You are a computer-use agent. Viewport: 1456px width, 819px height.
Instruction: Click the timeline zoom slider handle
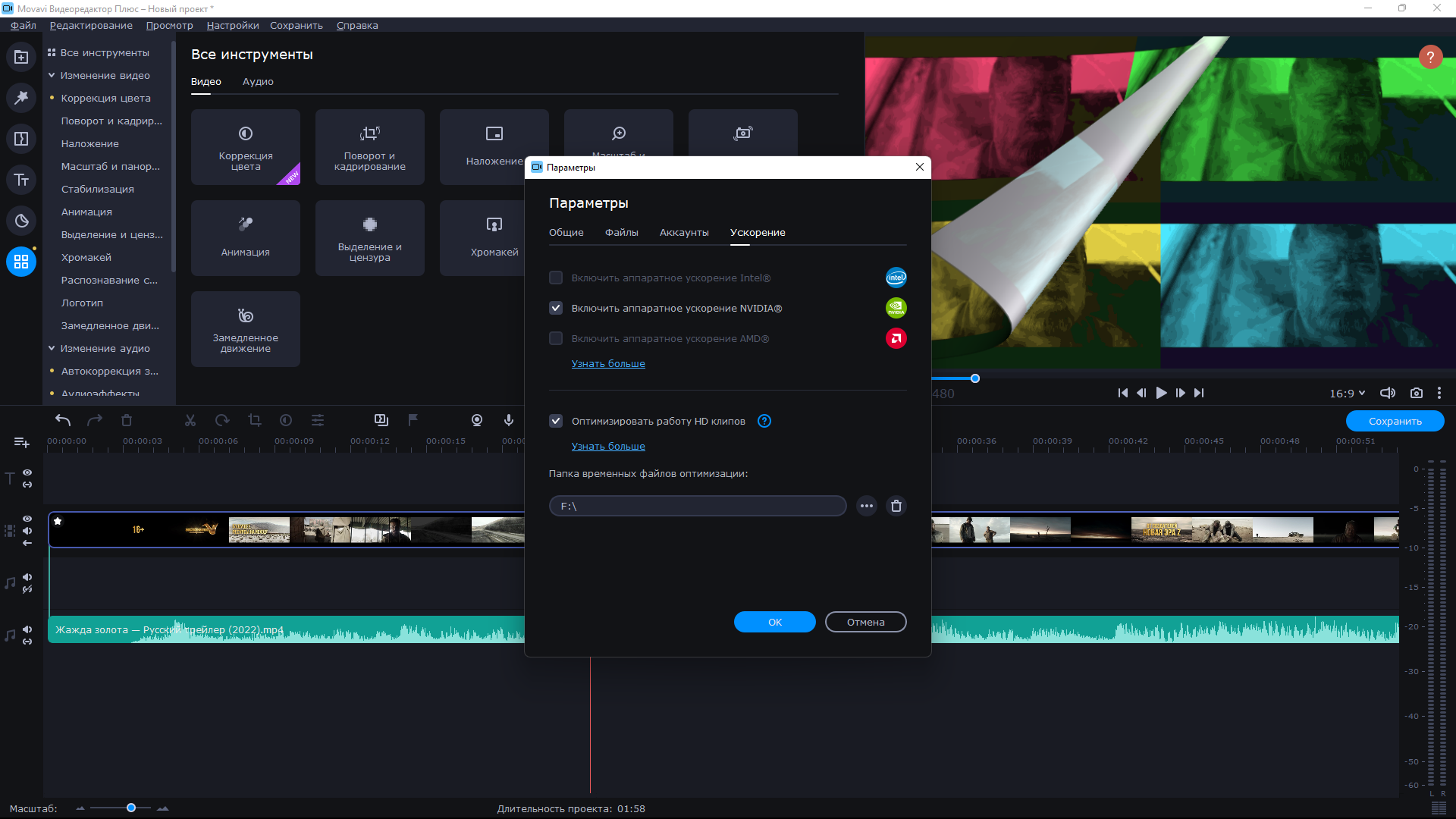point(131,808)
